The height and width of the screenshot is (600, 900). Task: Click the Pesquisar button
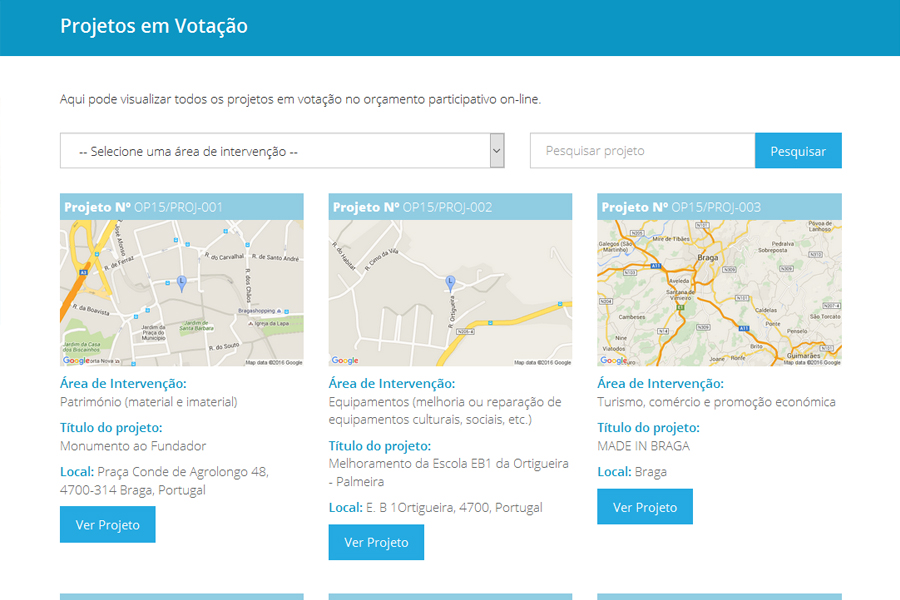(x=798, y=151)
